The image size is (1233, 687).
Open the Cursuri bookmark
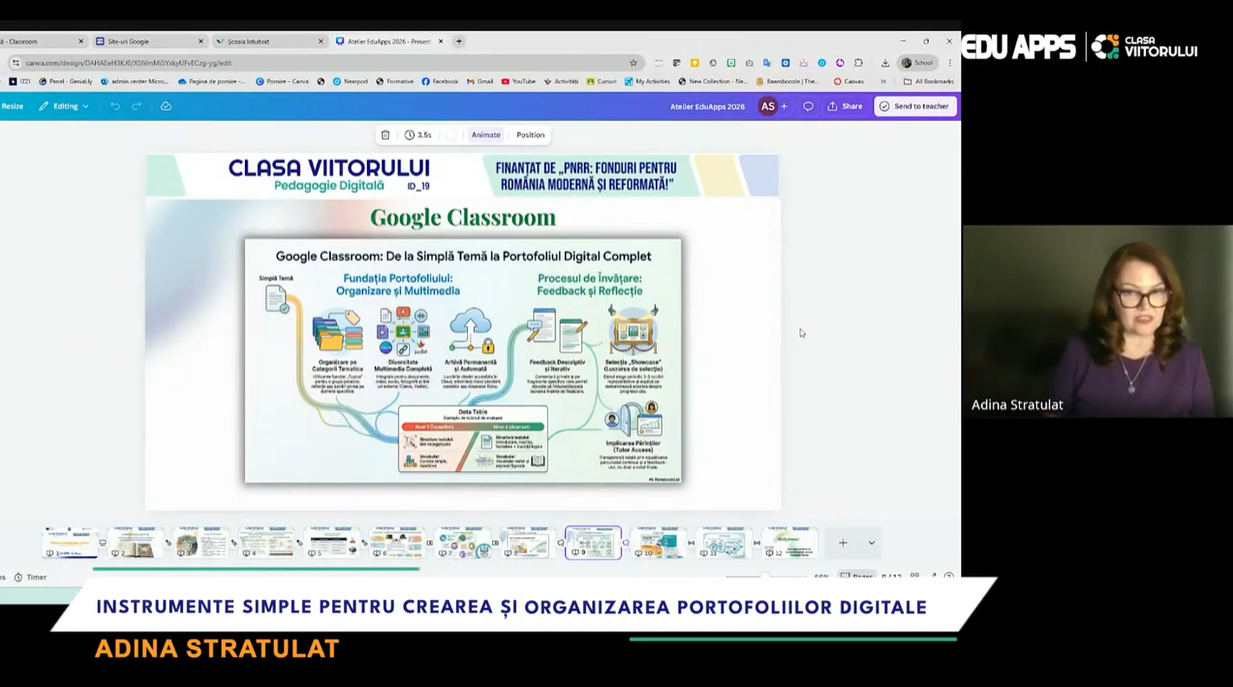pos(602,82)
